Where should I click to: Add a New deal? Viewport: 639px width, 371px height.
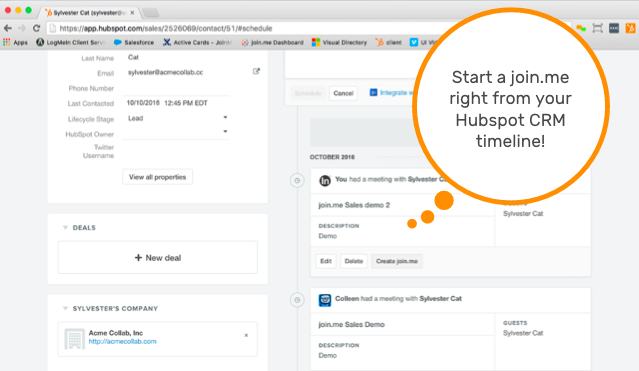click(158, 258)
